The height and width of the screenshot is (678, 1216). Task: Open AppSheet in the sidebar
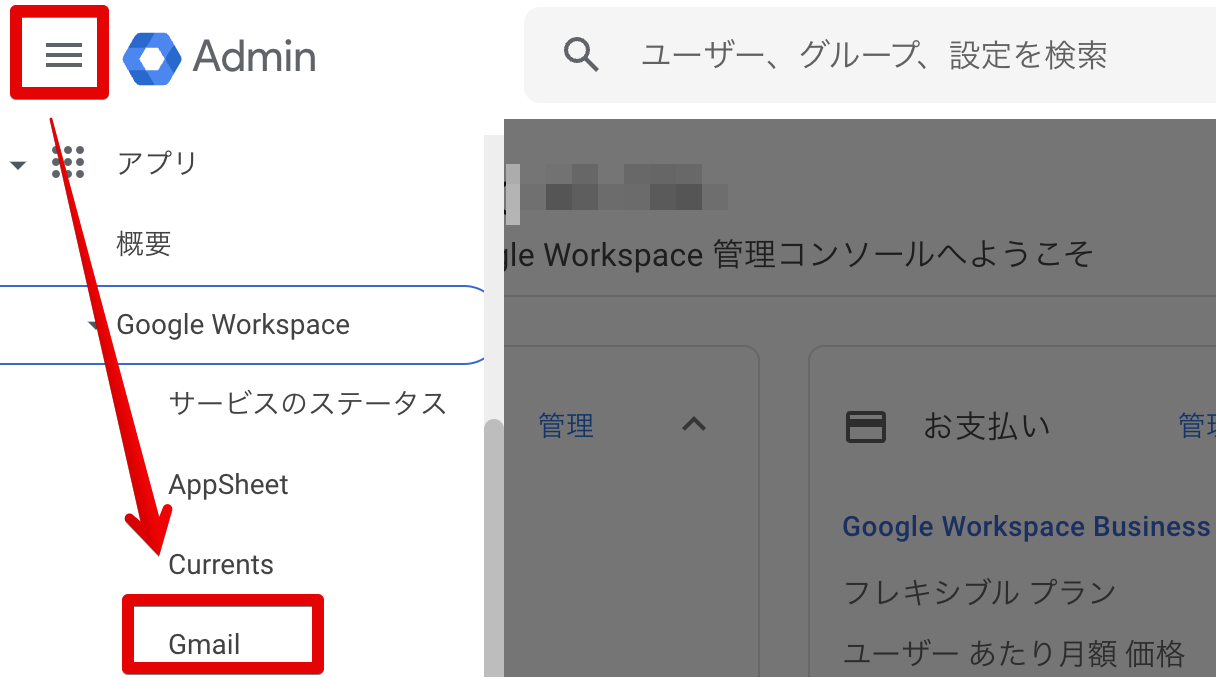[228, 485]
